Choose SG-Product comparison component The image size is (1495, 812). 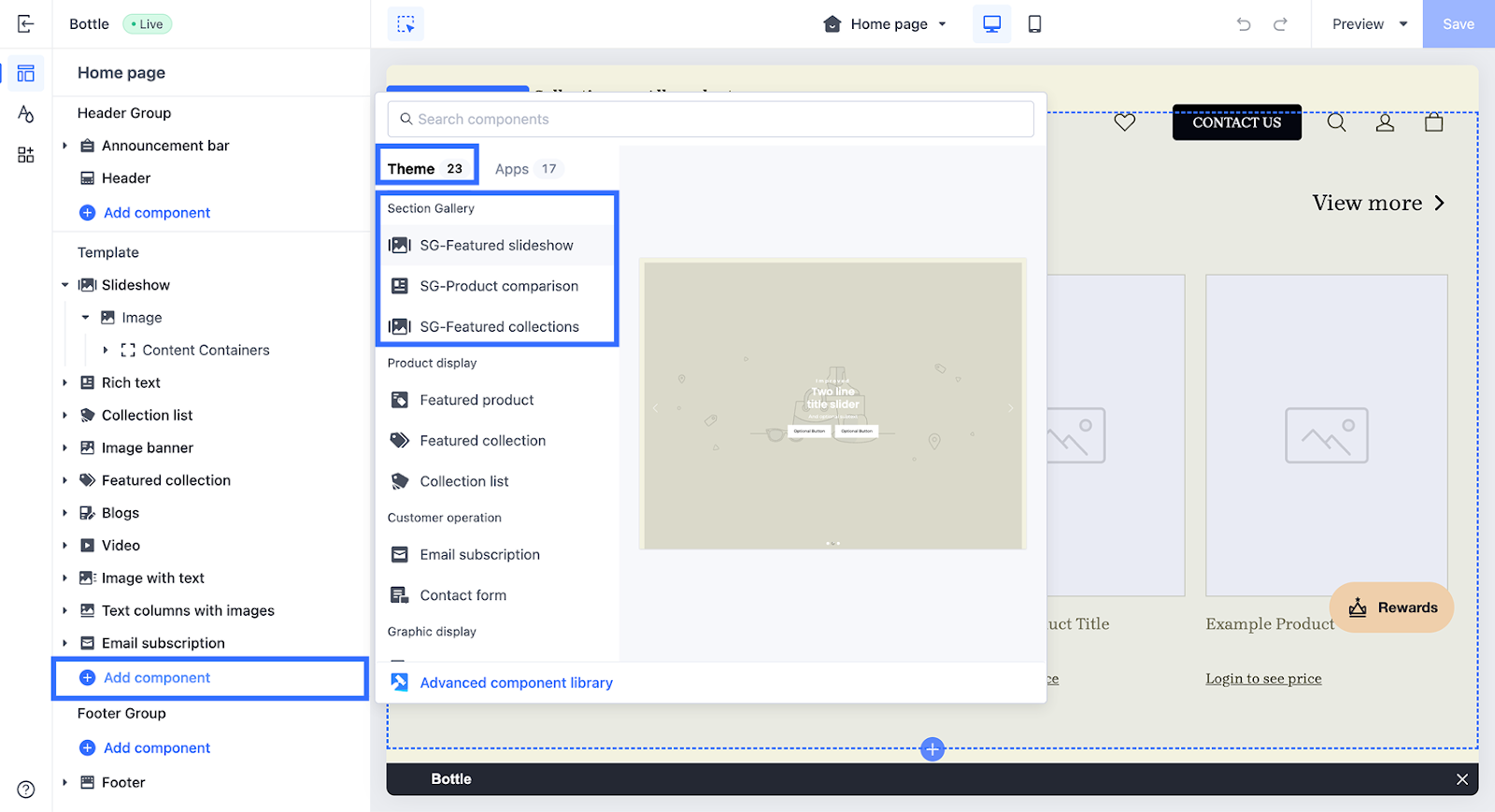pos(497,286)
